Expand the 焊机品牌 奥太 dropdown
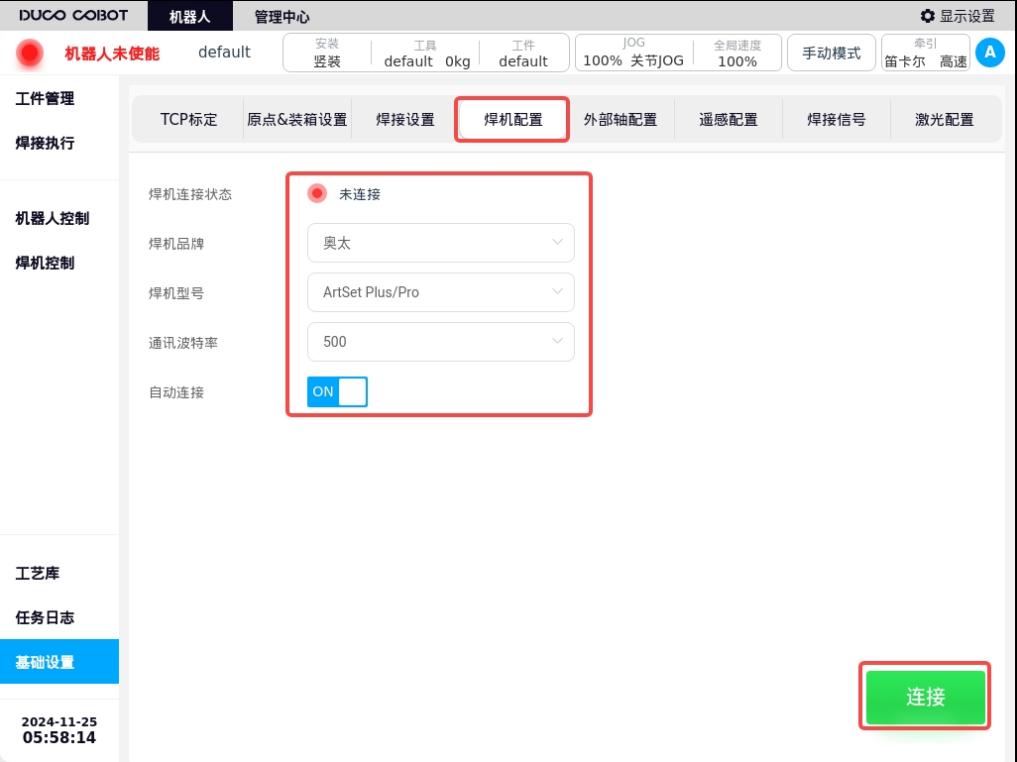The image size is (1017, 762). point(440,243)
